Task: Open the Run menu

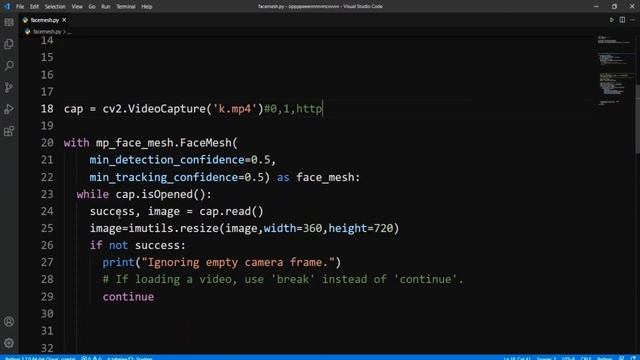Action: pos(106,7)
